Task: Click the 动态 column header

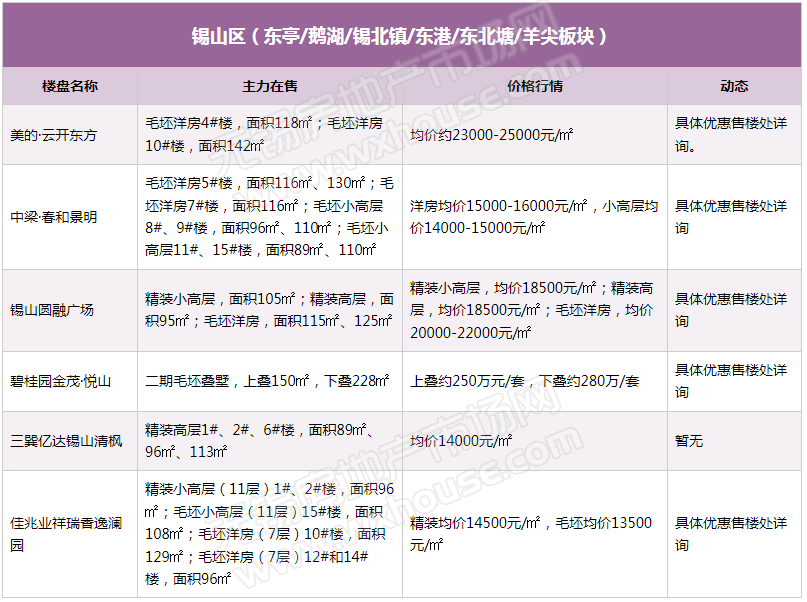Action: tap(734, 87)
